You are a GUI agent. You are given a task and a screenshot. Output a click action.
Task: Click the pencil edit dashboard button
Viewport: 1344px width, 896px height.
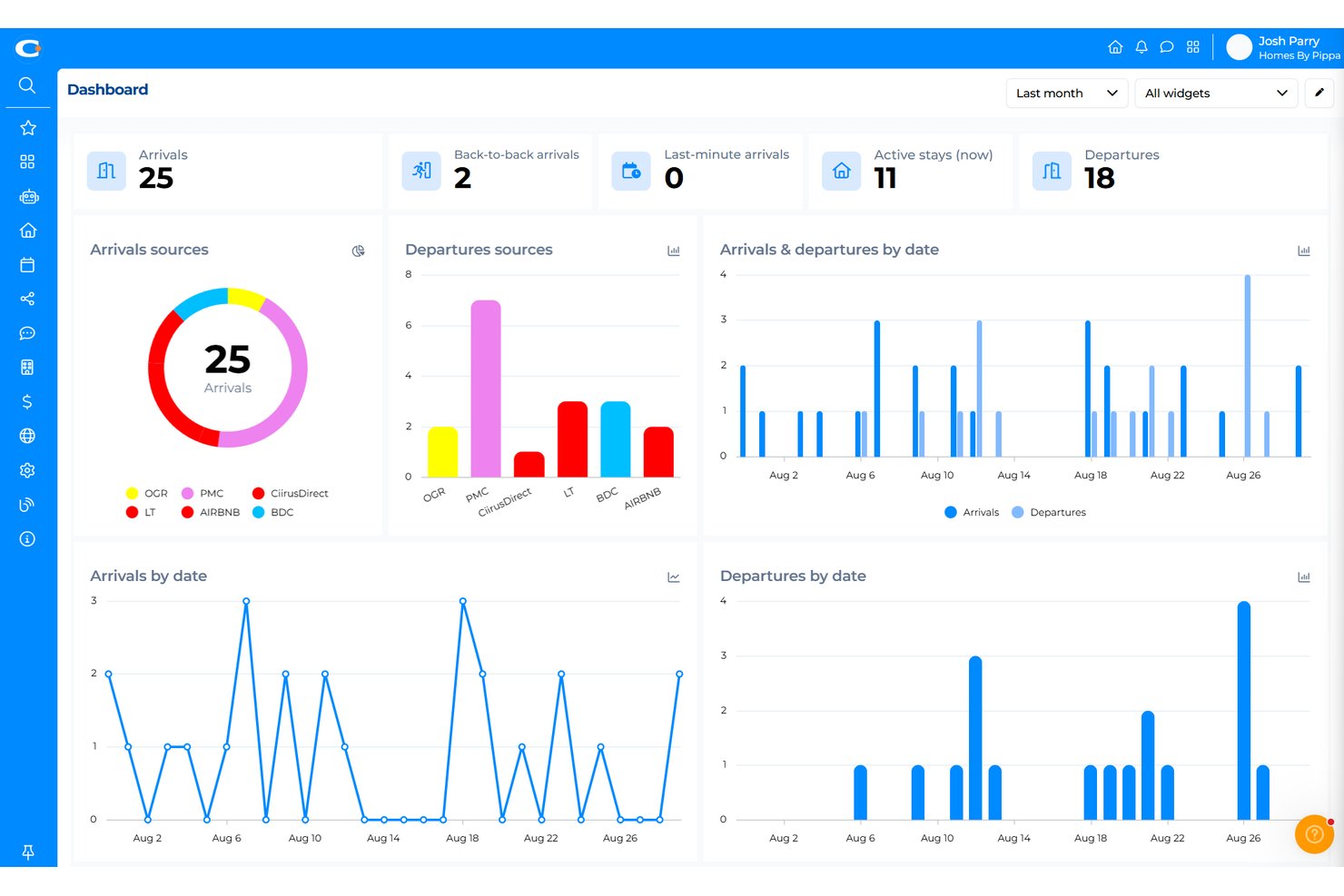pyautogui.click(x=1319, y=94)
